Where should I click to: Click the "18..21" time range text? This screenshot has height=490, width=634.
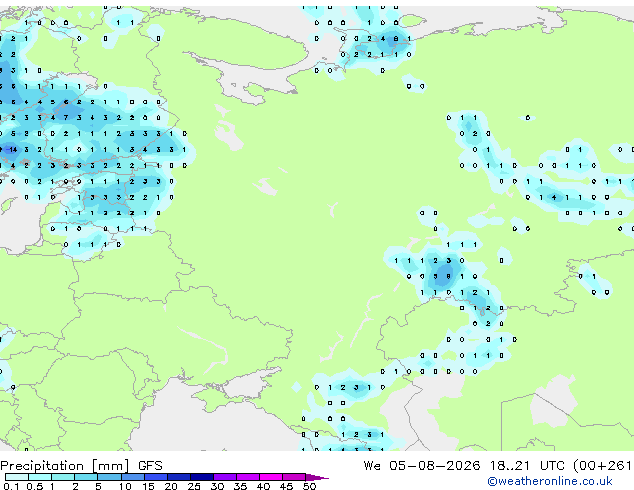509,466
